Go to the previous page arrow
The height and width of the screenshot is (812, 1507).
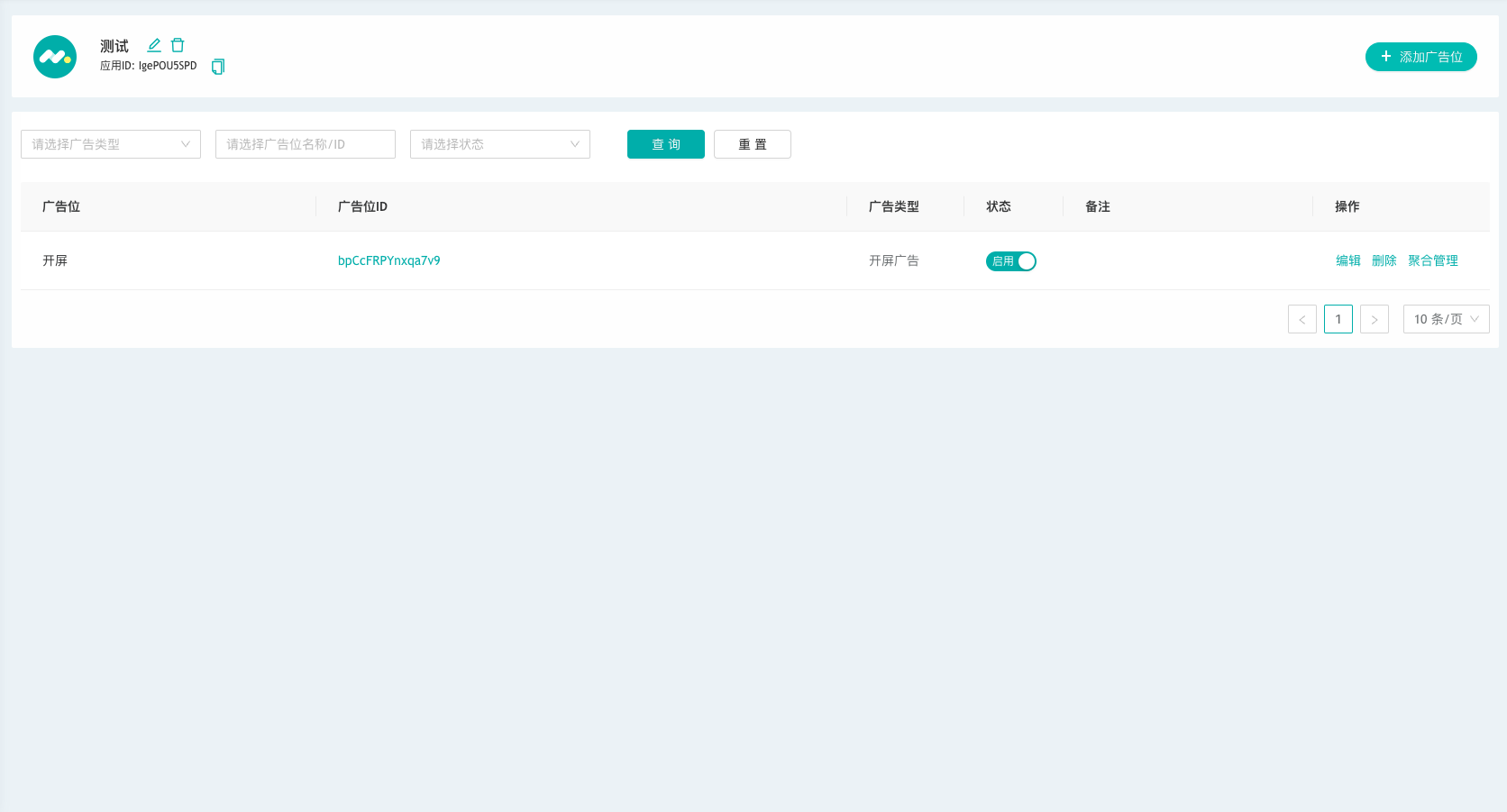pyautogui.click(x=1301, y=319)
